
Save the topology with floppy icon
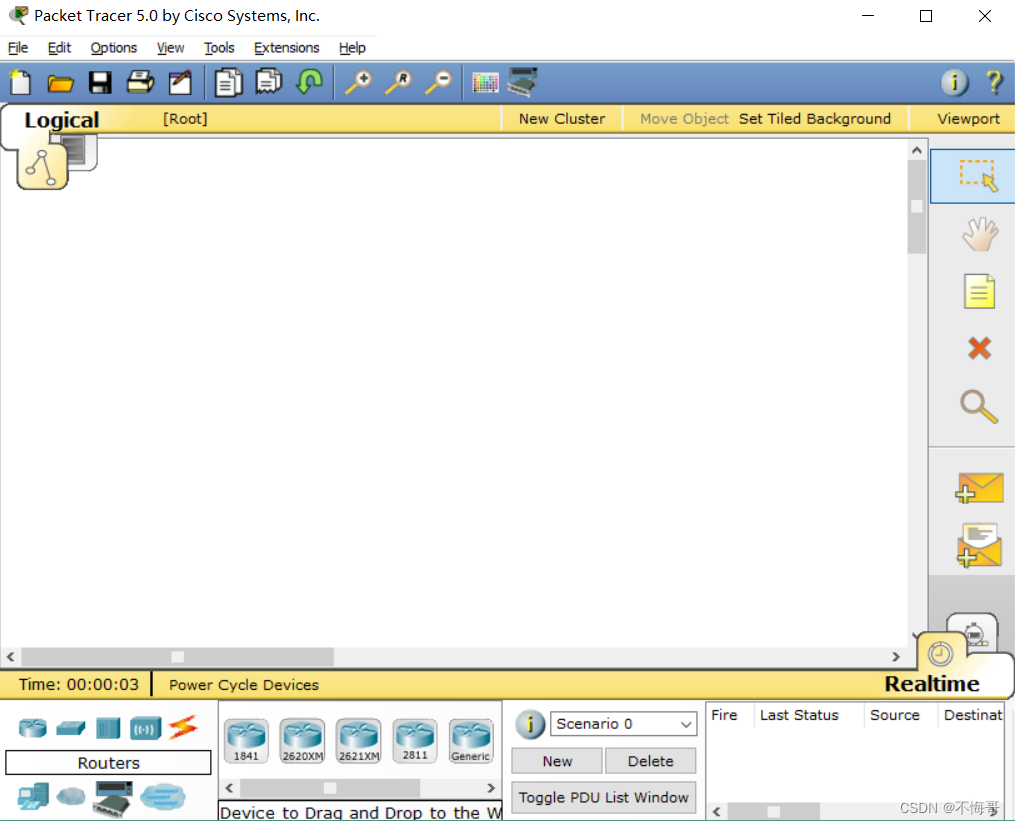(x=100, y=83)
